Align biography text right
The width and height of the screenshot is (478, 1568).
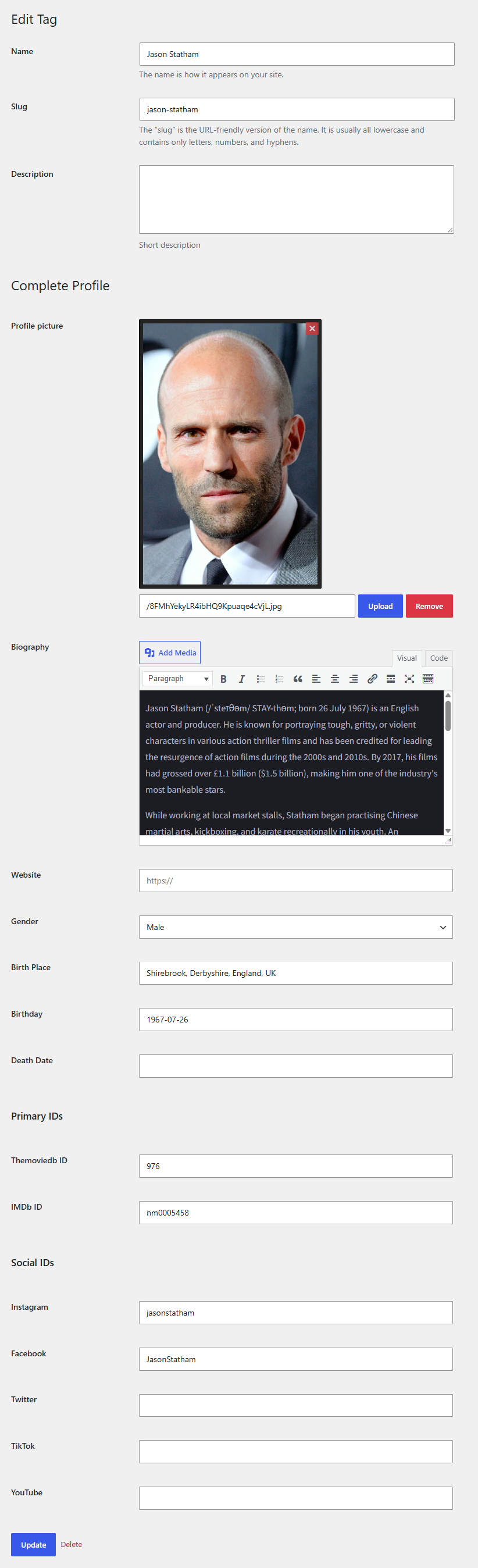pos(354,679)
